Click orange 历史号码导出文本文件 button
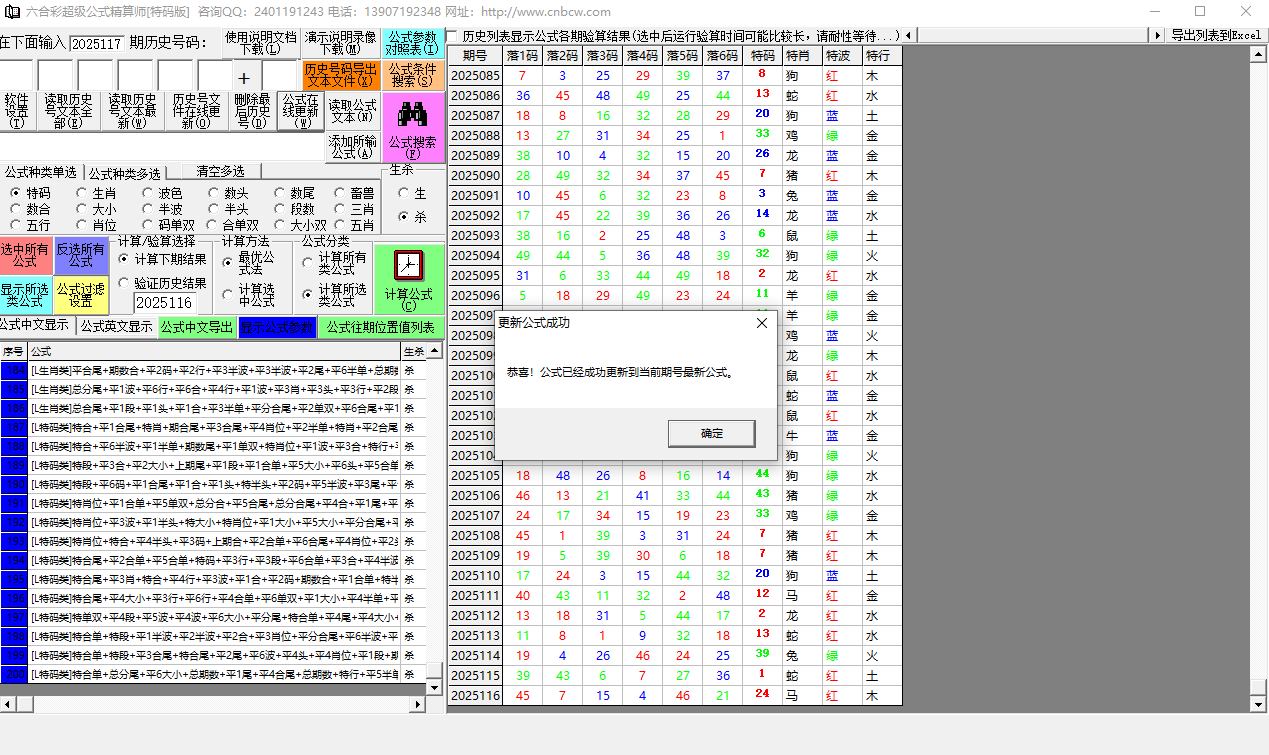This screenshot has width=1269, height=755. (x=341, y=75)
